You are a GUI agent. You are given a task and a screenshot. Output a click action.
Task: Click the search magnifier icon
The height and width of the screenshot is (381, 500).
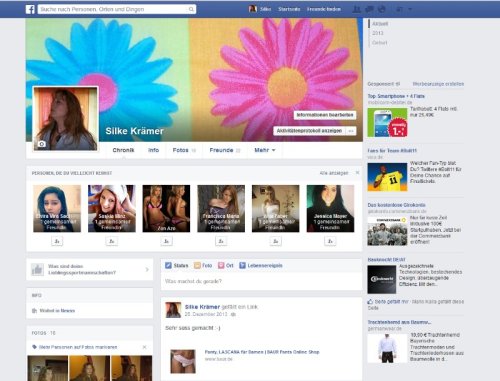(191, 9)
